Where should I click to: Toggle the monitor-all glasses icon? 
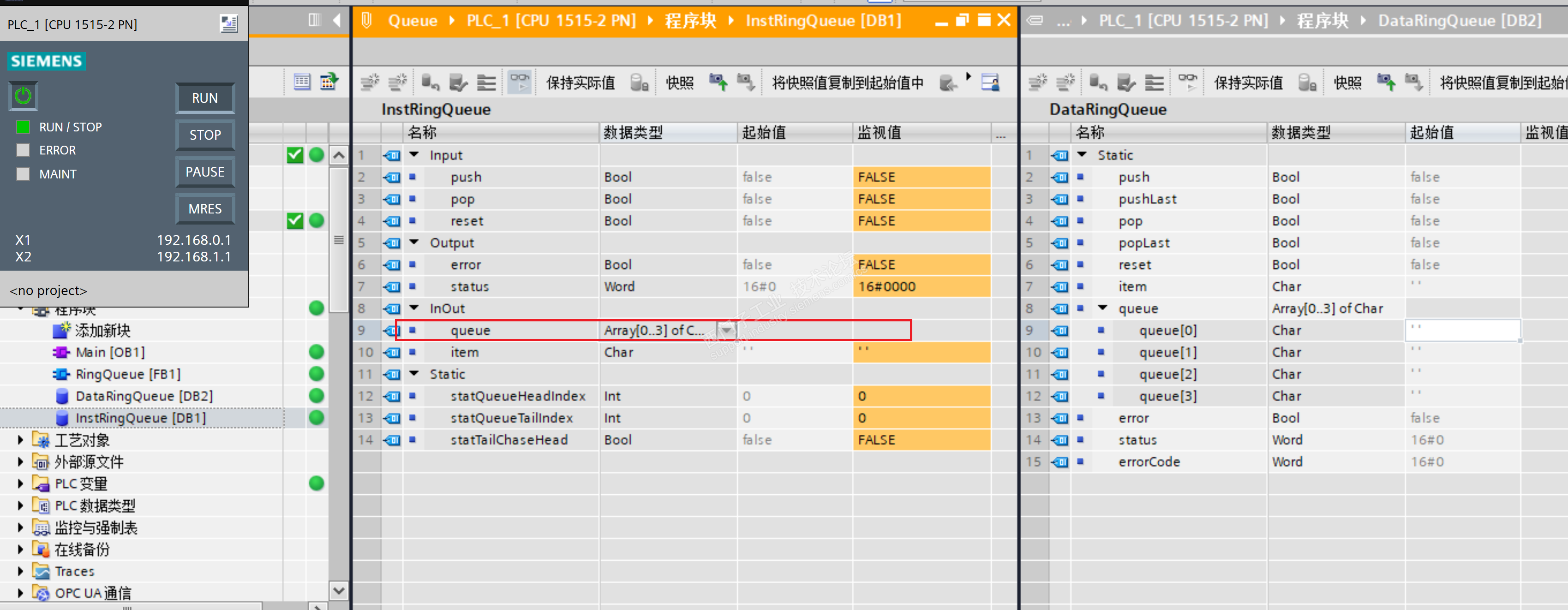click(519, 82)
